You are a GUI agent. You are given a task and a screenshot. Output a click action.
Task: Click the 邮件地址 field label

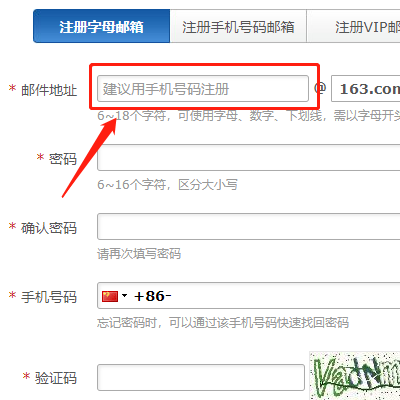pyautogui.click(x=49, y=90)
